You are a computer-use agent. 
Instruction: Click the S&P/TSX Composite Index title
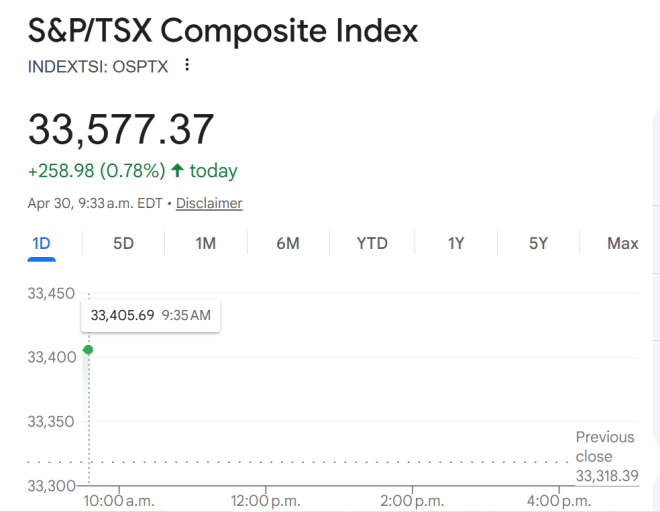pyautogui.click(x=223, y=31)
